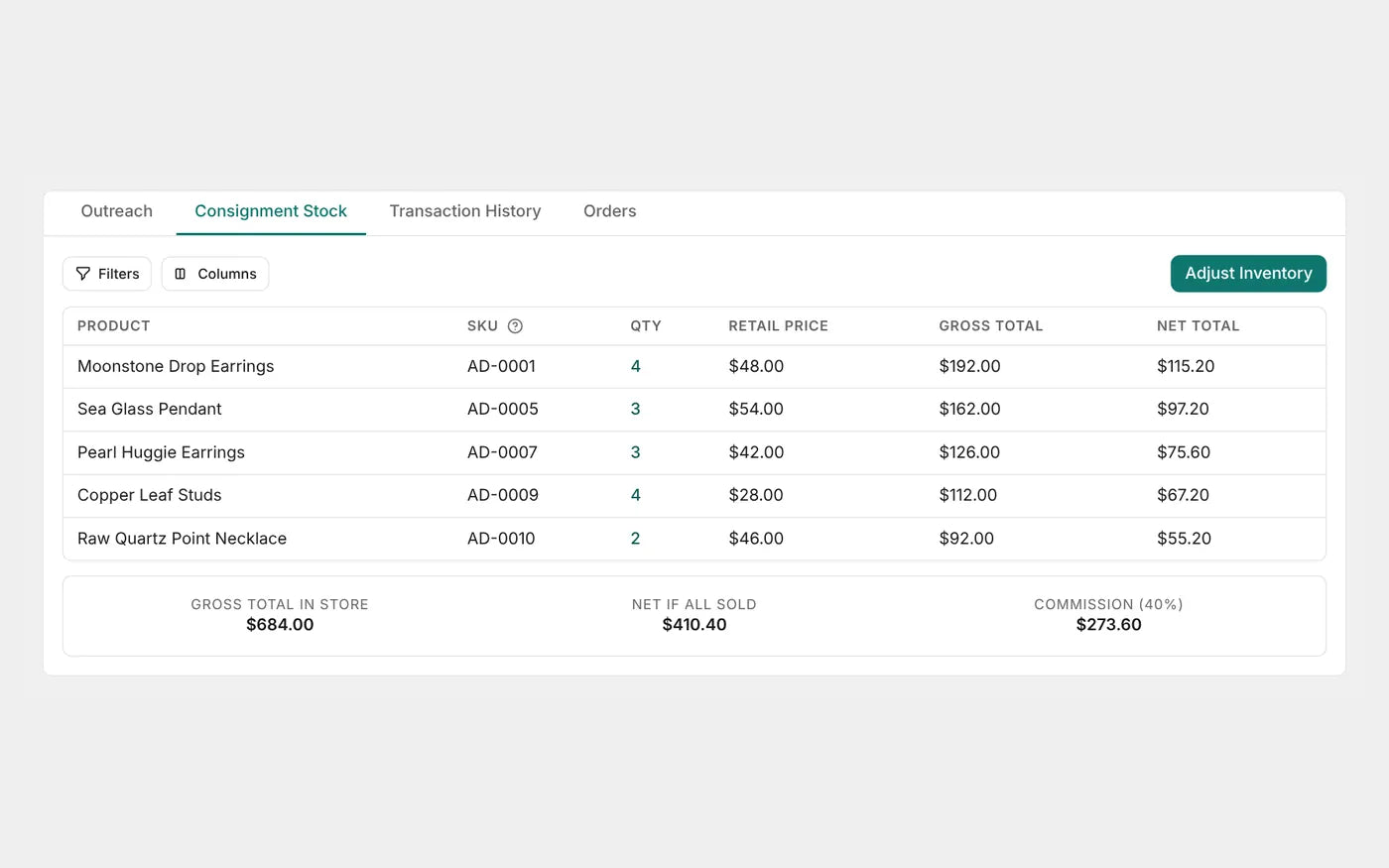
Task: Click quantity 4 for Moonstone Drop Earrings
Action: (x=636, y=366)
